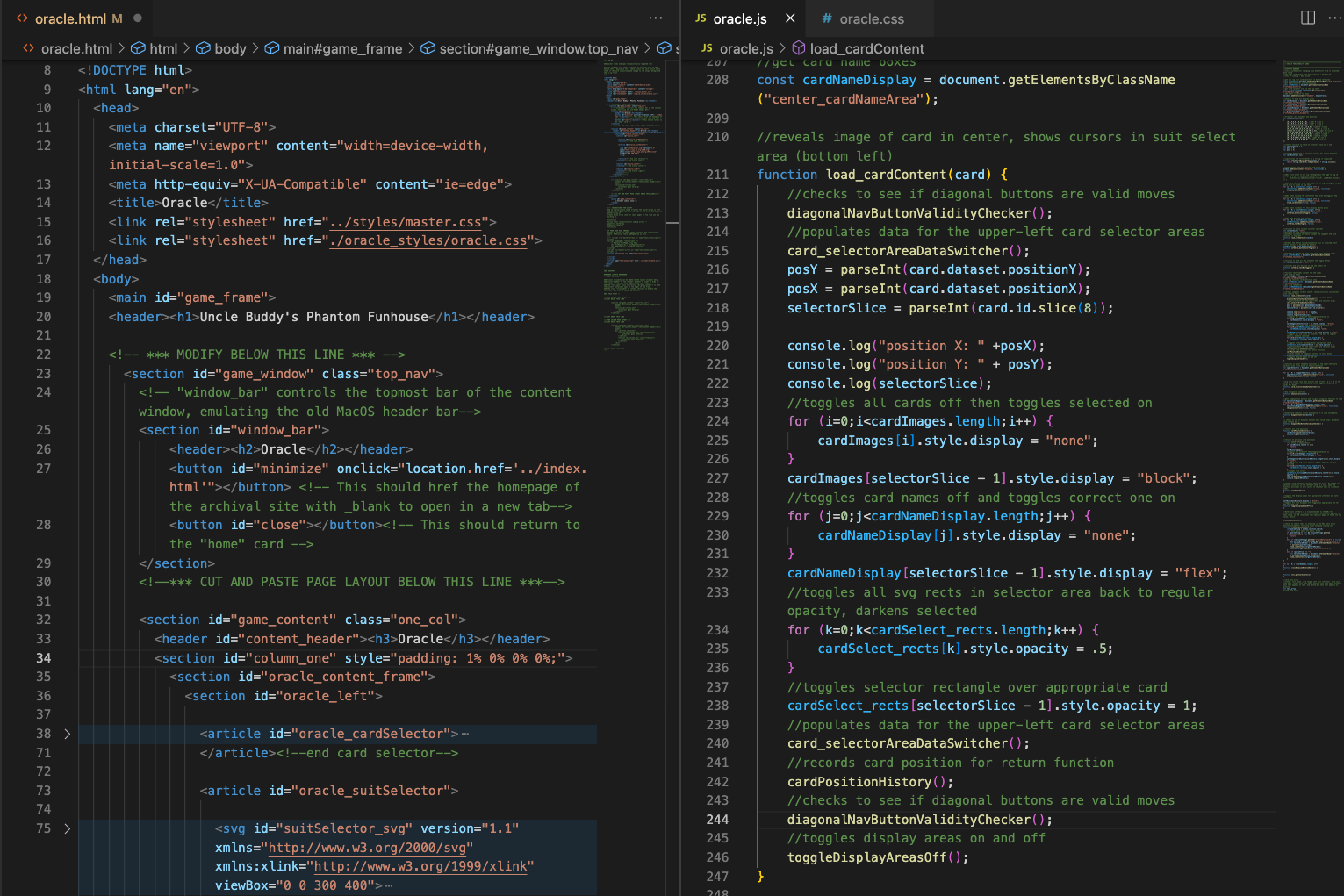Viewport: 1344px width, 896px height.
Task: Switch to the oracle.html tab
Action: click(77, 18)
